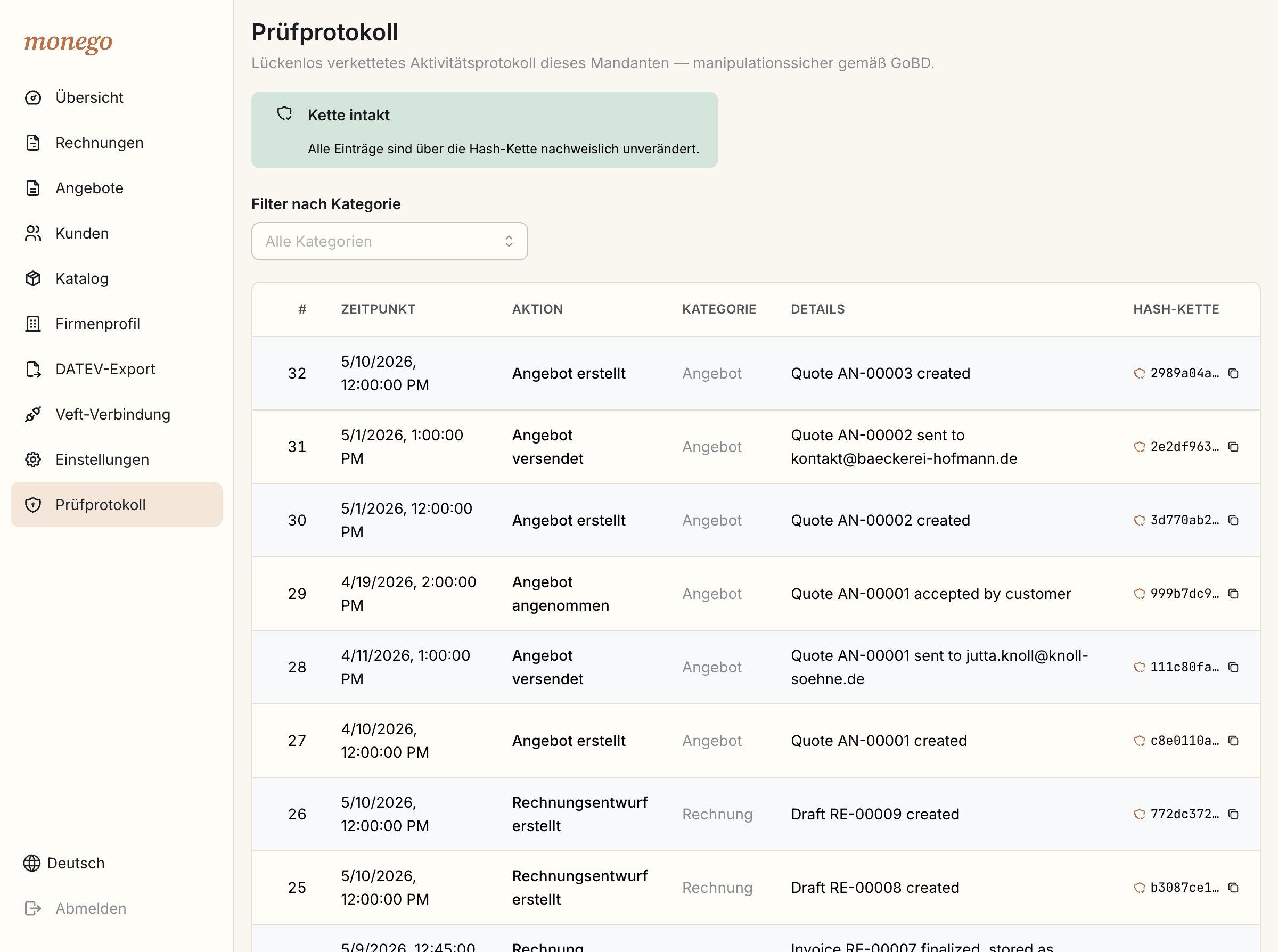Copy hash c8e0110a of entry 27
Image resolution: width=1278 pixels, height=952 pixels.
point(1233,741)
